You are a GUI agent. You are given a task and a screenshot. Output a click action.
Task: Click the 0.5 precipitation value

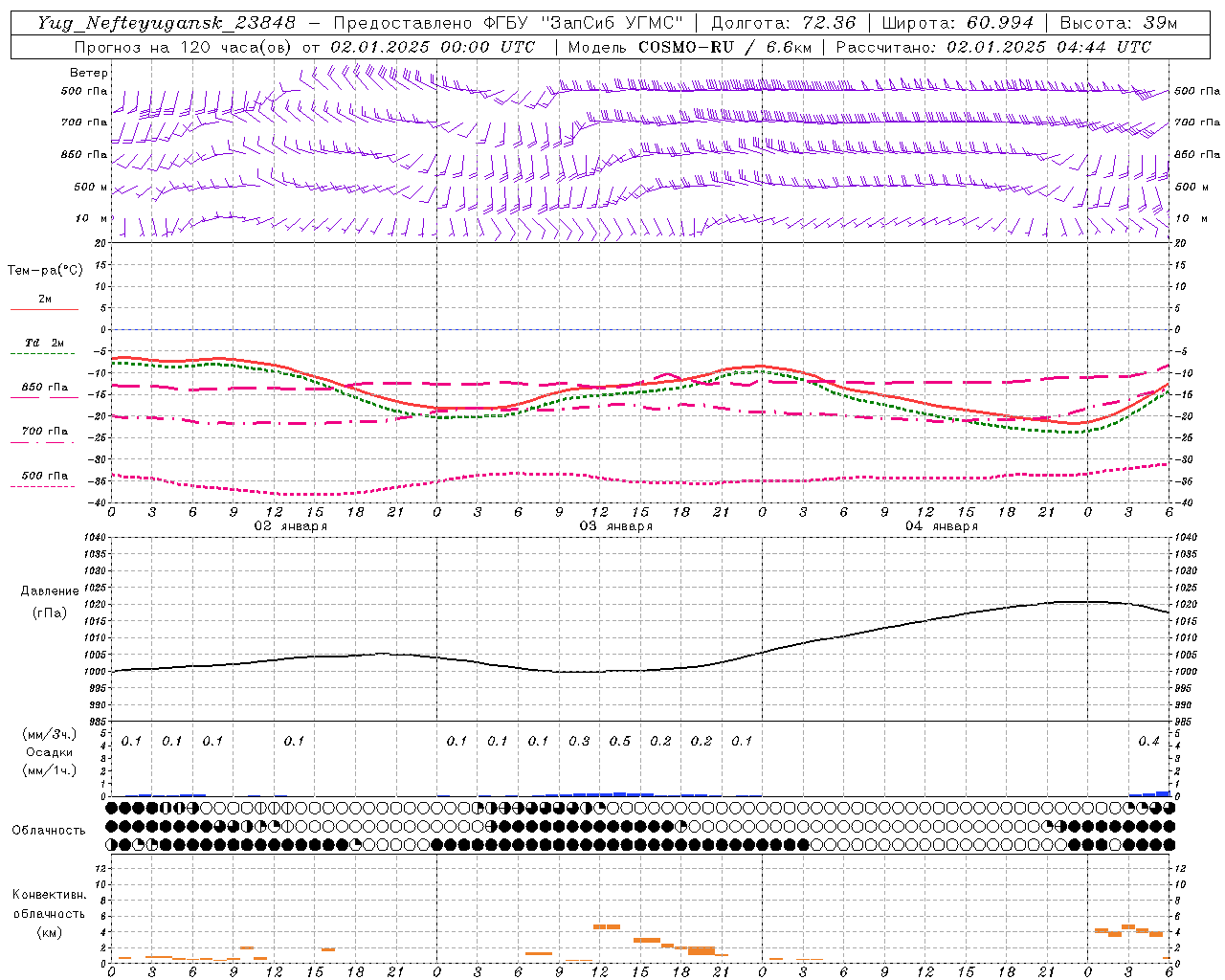pyautogui.click(x=620, y=742)
